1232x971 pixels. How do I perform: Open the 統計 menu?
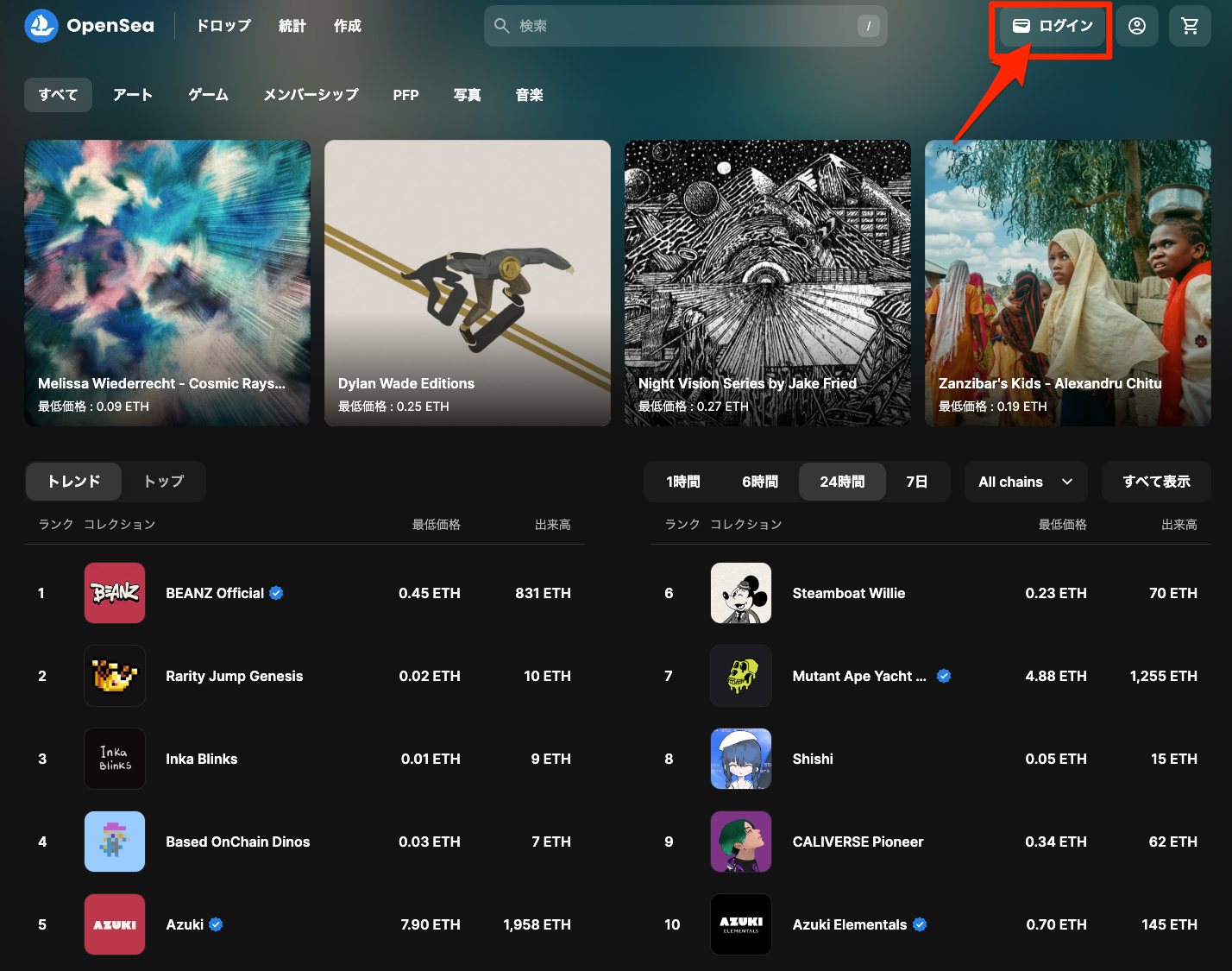coord(292,26)
